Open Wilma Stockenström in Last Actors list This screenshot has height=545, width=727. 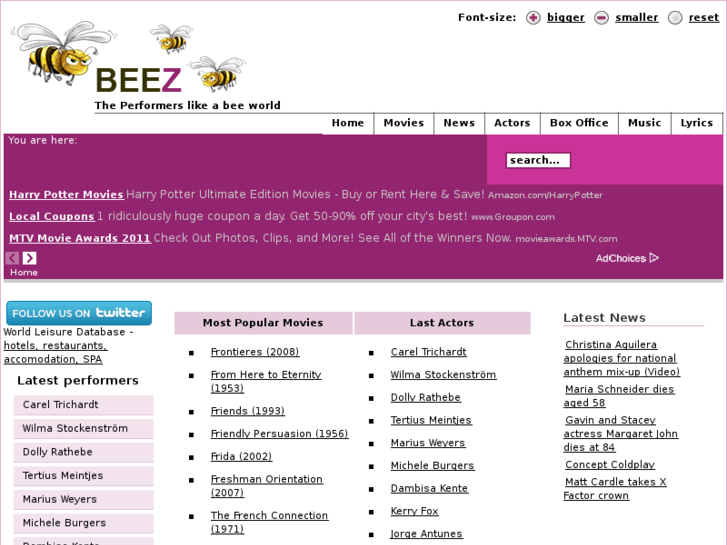(443, 375)
